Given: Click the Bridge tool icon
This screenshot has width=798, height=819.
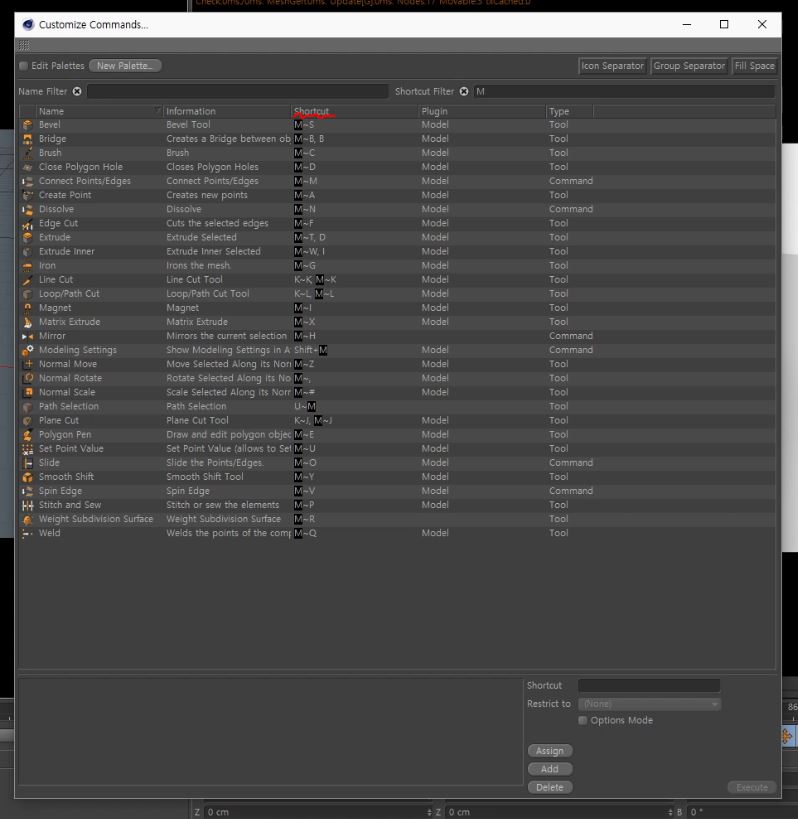Looking at the screenshot, I should (x=28, y=139).
